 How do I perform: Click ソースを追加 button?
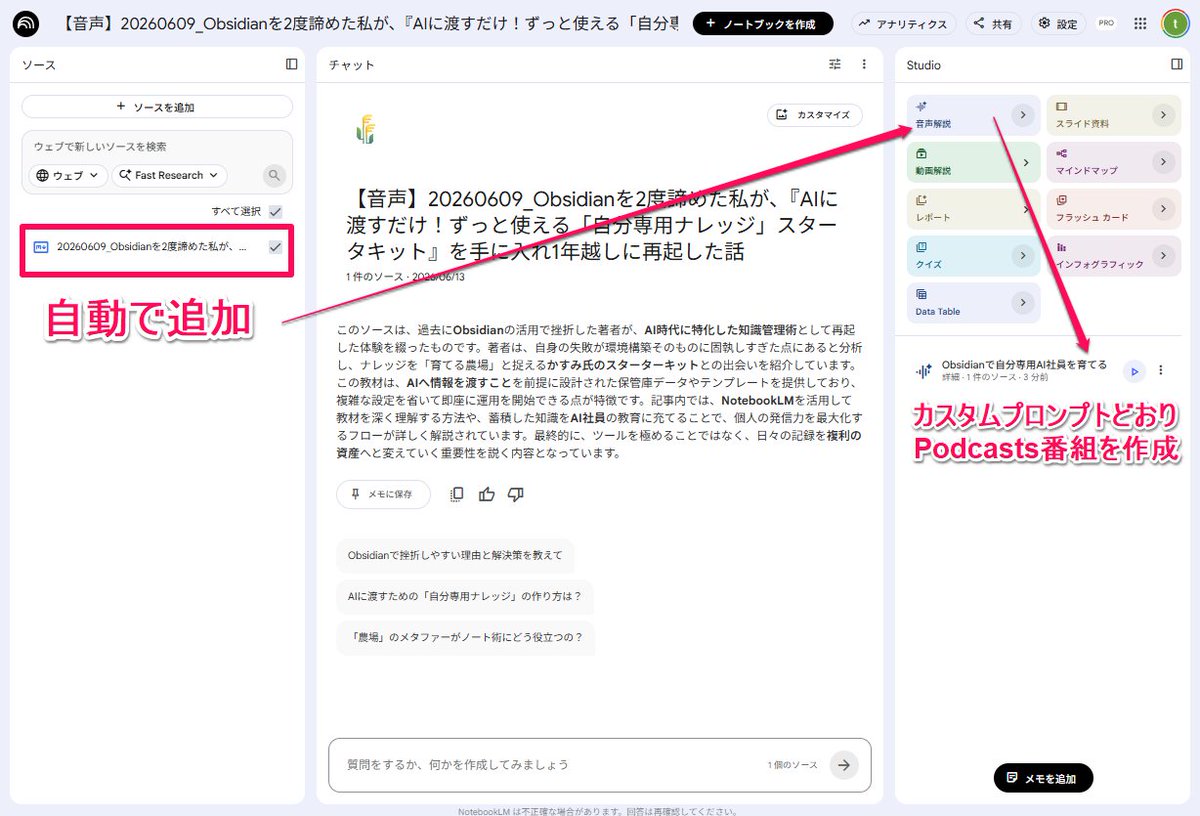point(157,106)
